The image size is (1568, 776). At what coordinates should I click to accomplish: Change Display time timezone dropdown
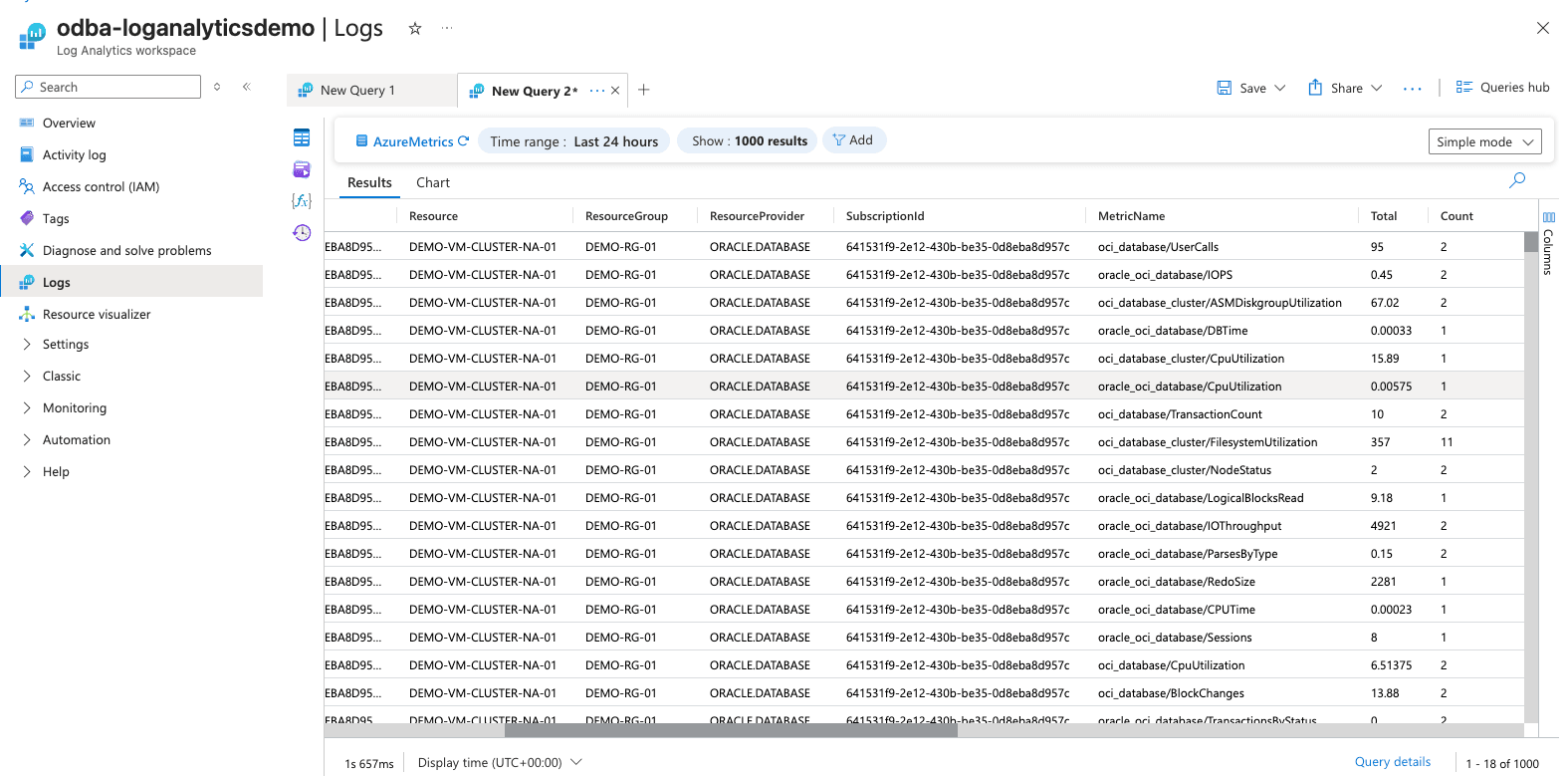click(500, 762)
